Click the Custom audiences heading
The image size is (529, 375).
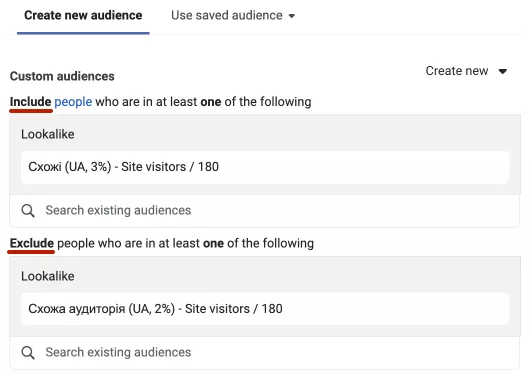coord(62,76)
